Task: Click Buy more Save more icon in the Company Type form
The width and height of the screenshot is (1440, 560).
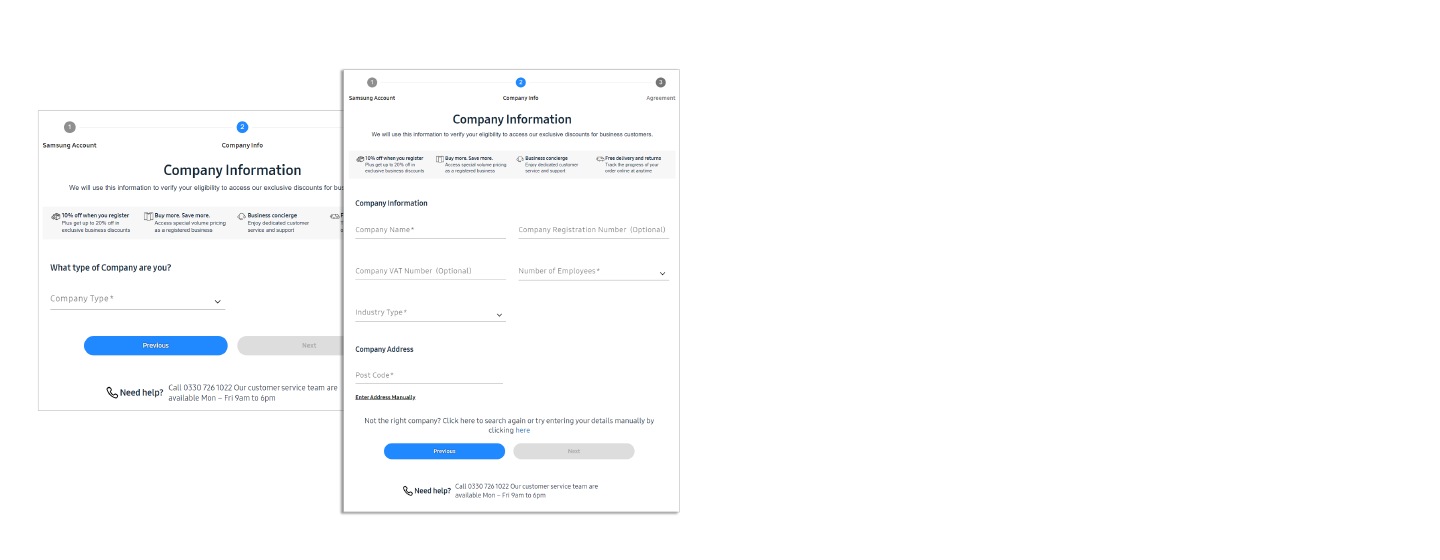Action: (x=148, y=216)
